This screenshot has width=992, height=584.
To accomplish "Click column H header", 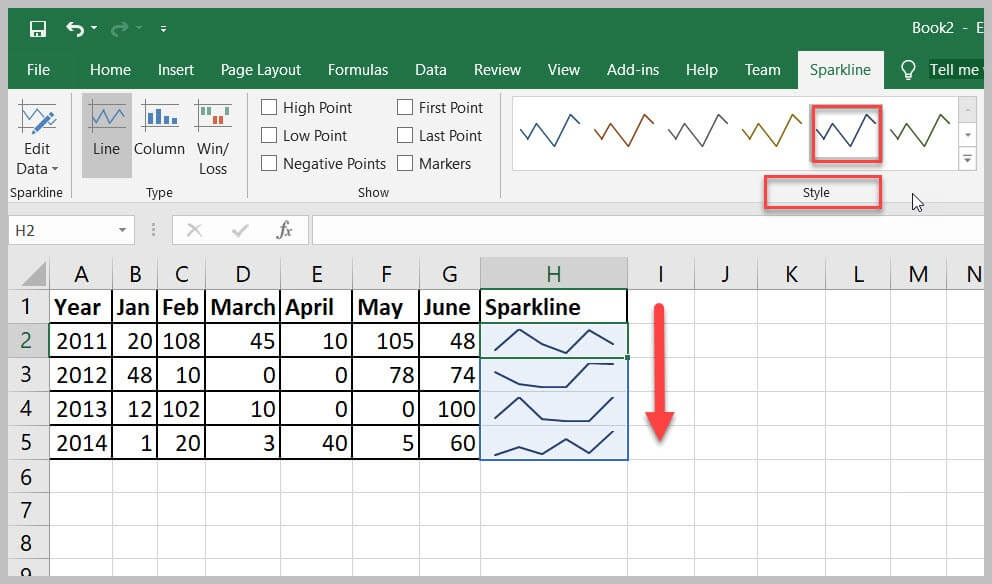I will coord(553,274).
